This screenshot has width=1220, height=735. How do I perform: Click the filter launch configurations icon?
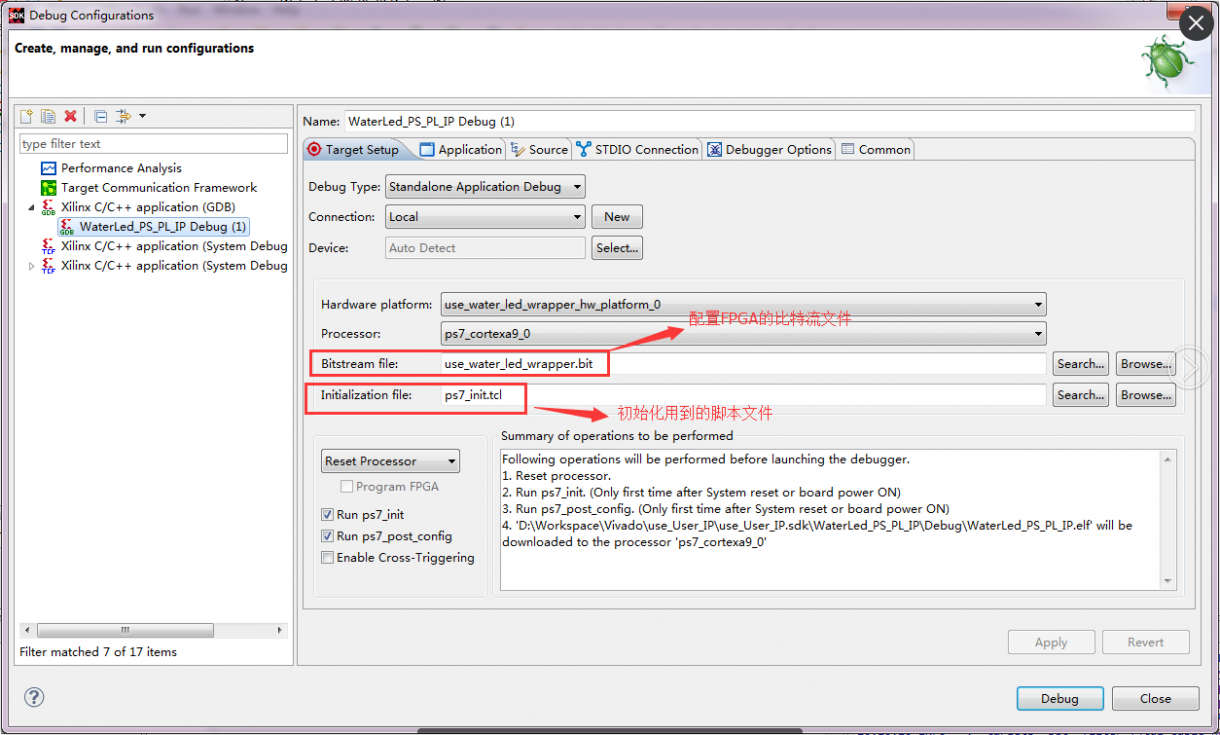click(124, 116)
